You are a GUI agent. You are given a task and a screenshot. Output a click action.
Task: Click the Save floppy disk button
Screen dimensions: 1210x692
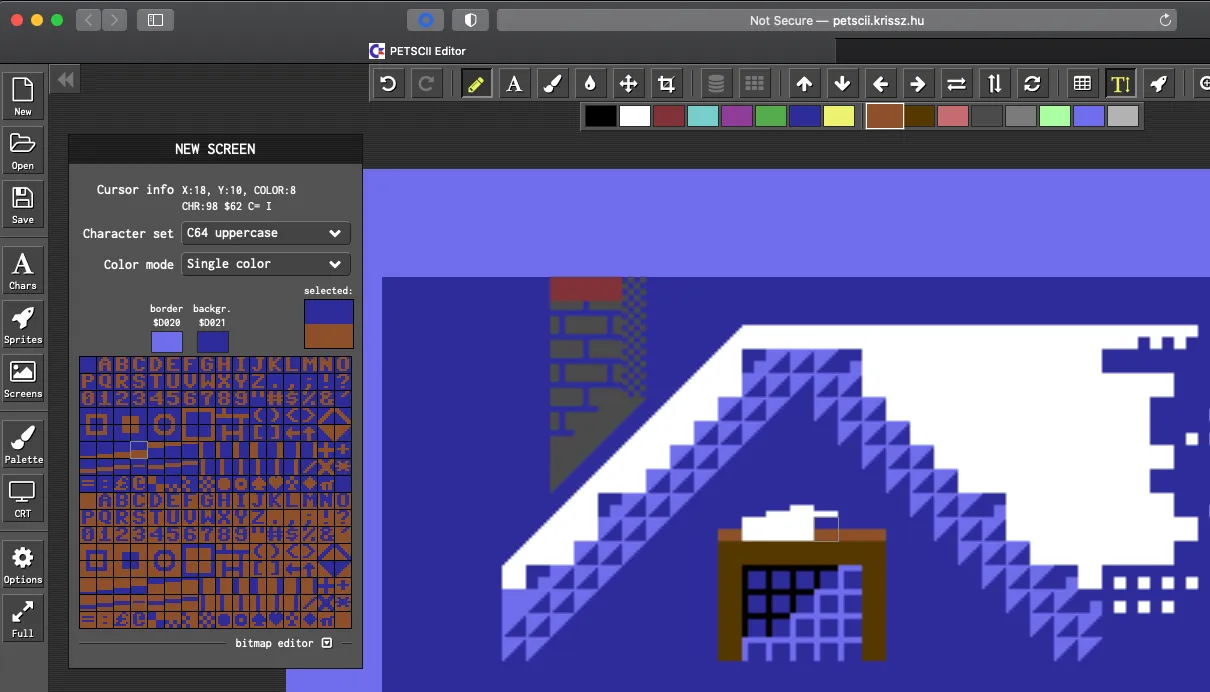(x=23, y=205)
